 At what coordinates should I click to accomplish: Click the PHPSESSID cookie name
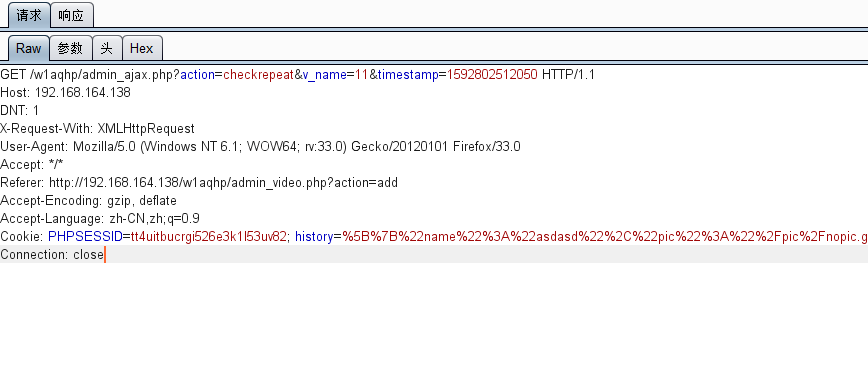85,236
